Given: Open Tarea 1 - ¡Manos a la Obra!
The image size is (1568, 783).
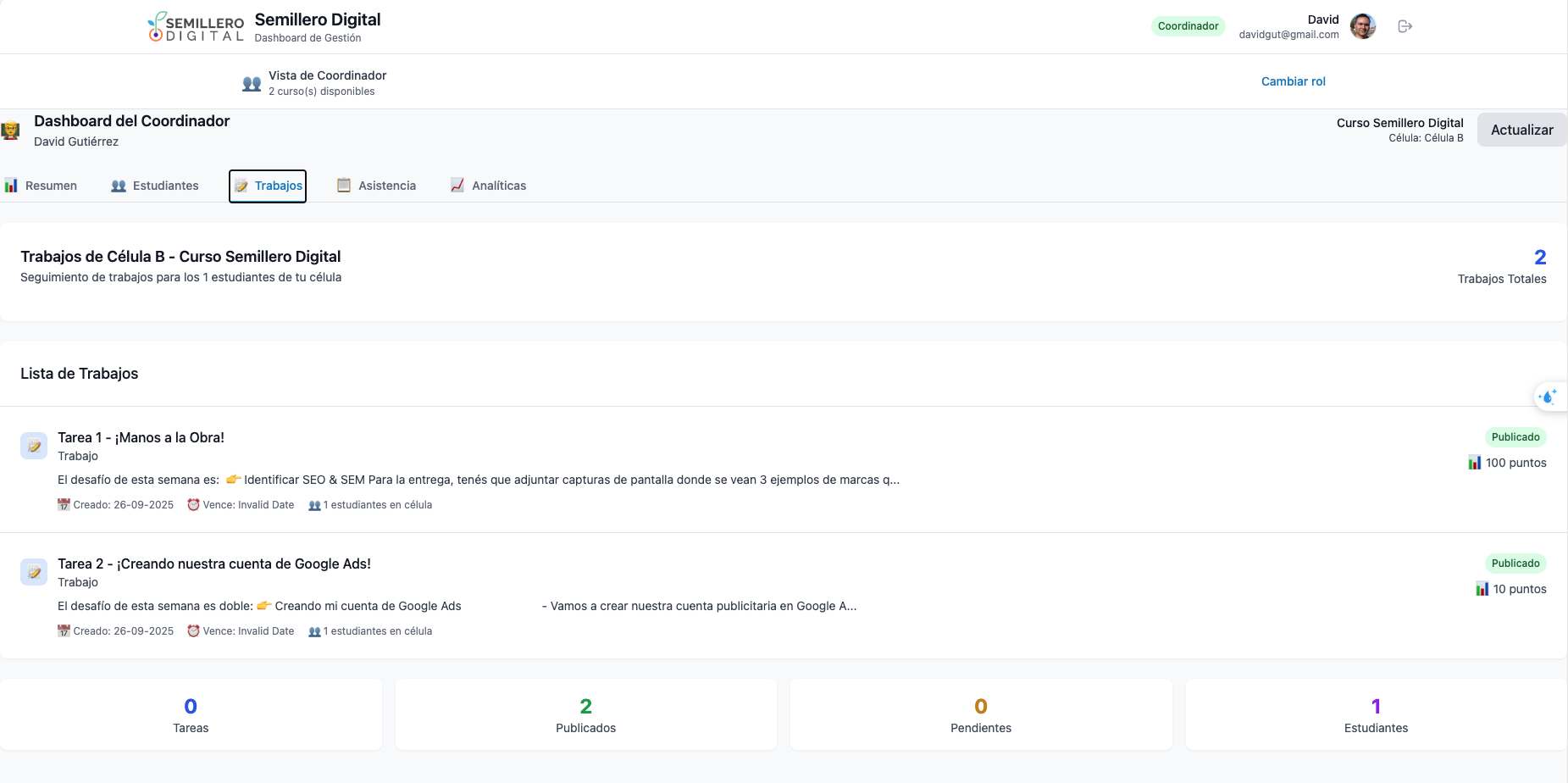Looking at the screenshot, I should pyautogui.click(x=141, y=437).
